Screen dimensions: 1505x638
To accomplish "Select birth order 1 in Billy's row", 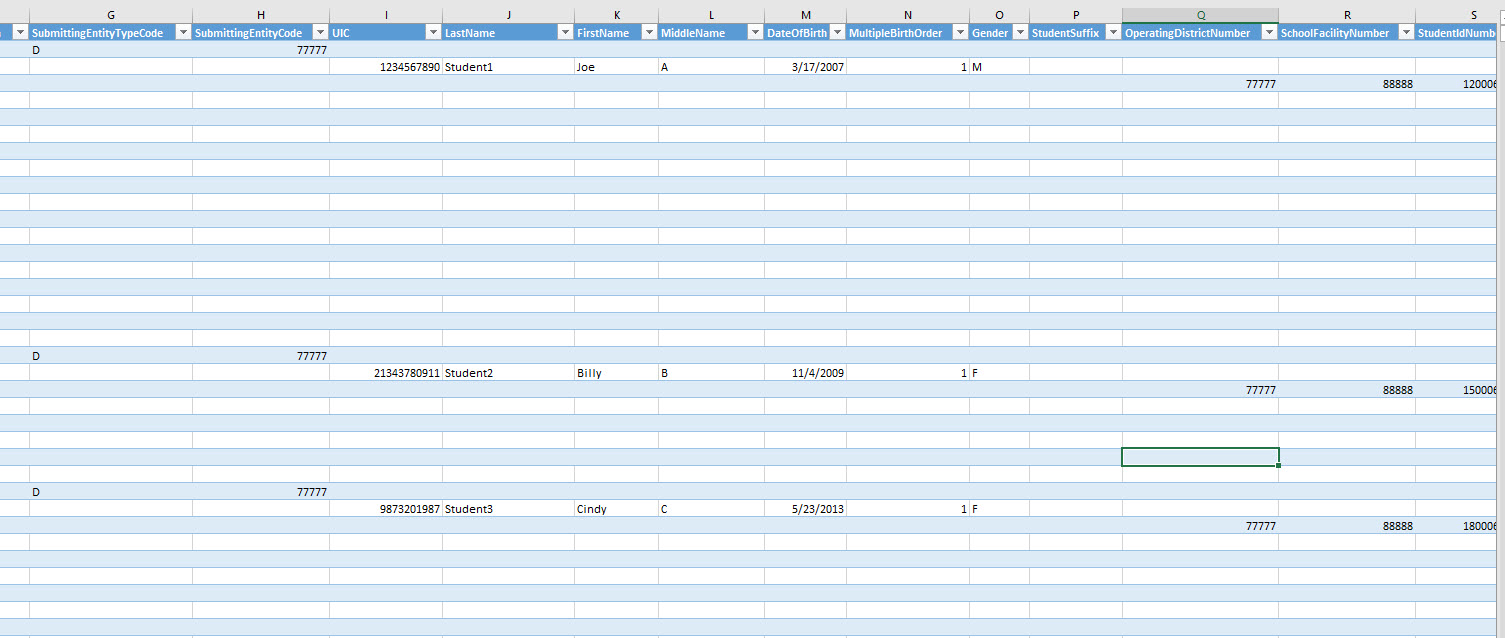I will click(x=907, y=373).
